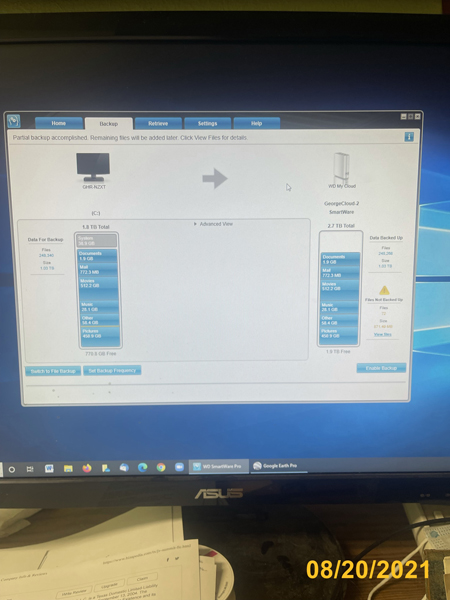The width and height of the screenshot is (450, 600).
Task: Click the "GeorgeCloud-2" device name
Action: (x=341, y=204)
